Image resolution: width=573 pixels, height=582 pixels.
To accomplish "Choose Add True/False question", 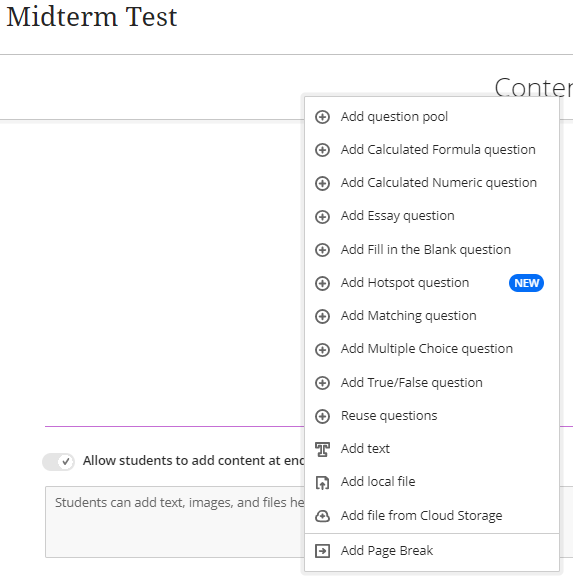I will click(432, 382).
